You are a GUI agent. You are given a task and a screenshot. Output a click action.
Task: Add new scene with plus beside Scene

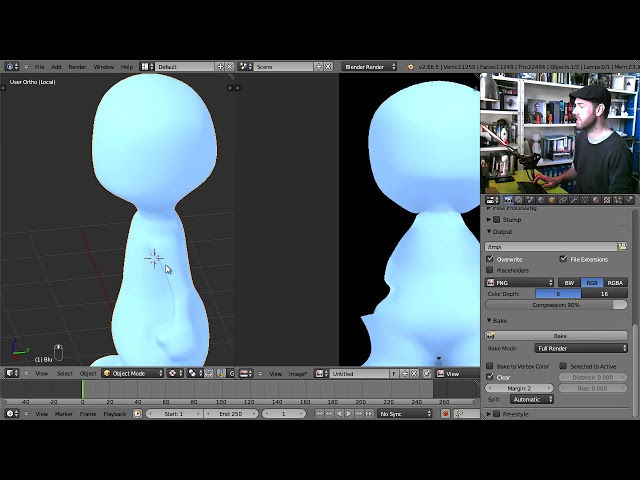click(319, 67)
